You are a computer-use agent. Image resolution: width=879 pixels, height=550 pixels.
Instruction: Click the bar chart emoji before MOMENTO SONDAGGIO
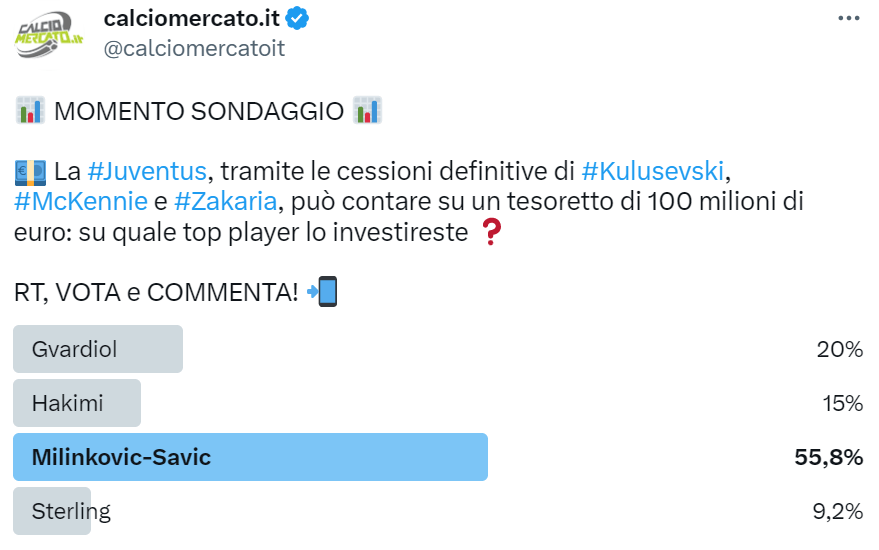pos(31,111)
